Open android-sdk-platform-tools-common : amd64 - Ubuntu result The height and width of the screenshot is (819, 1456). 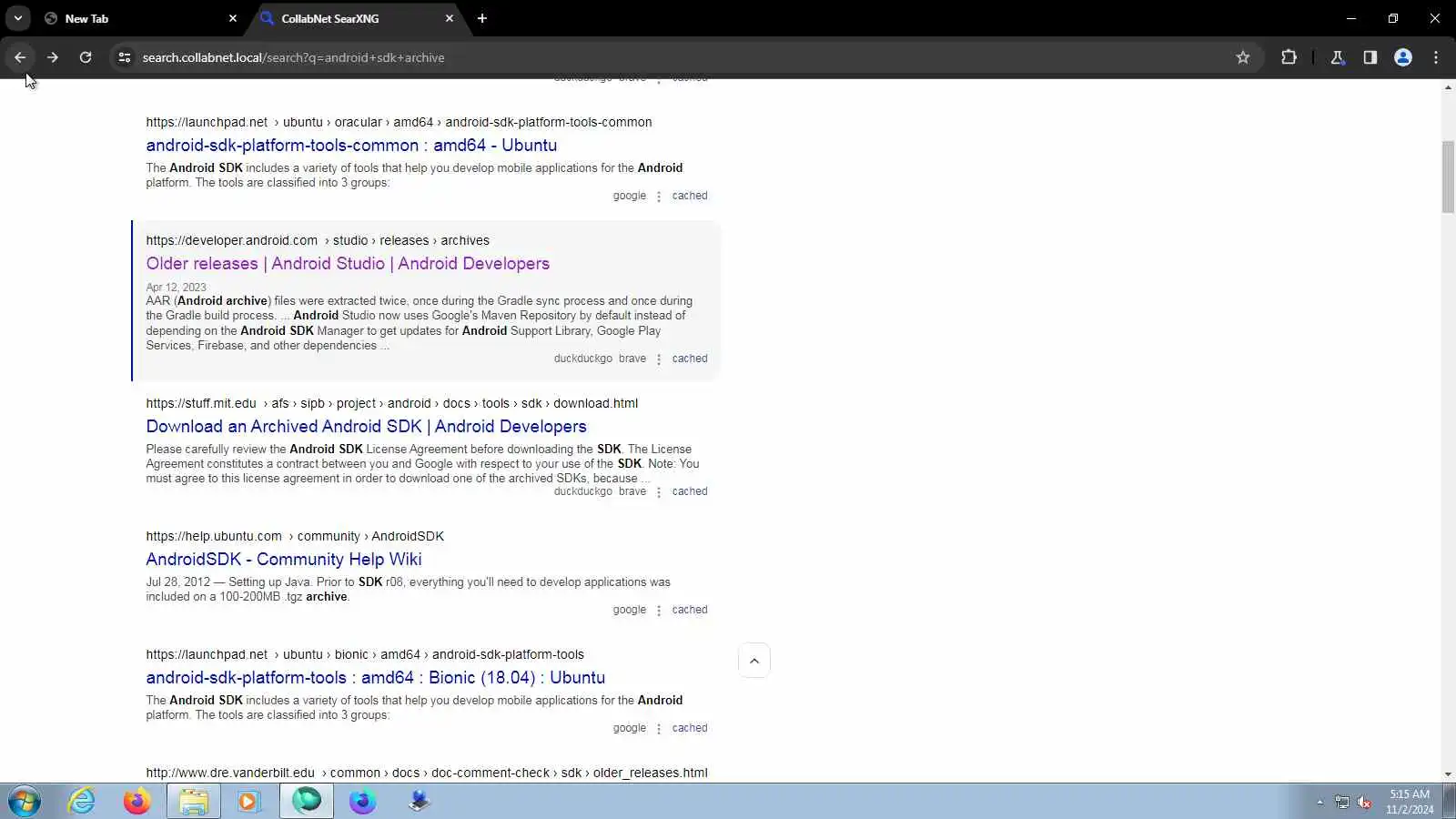click(351, 146)
